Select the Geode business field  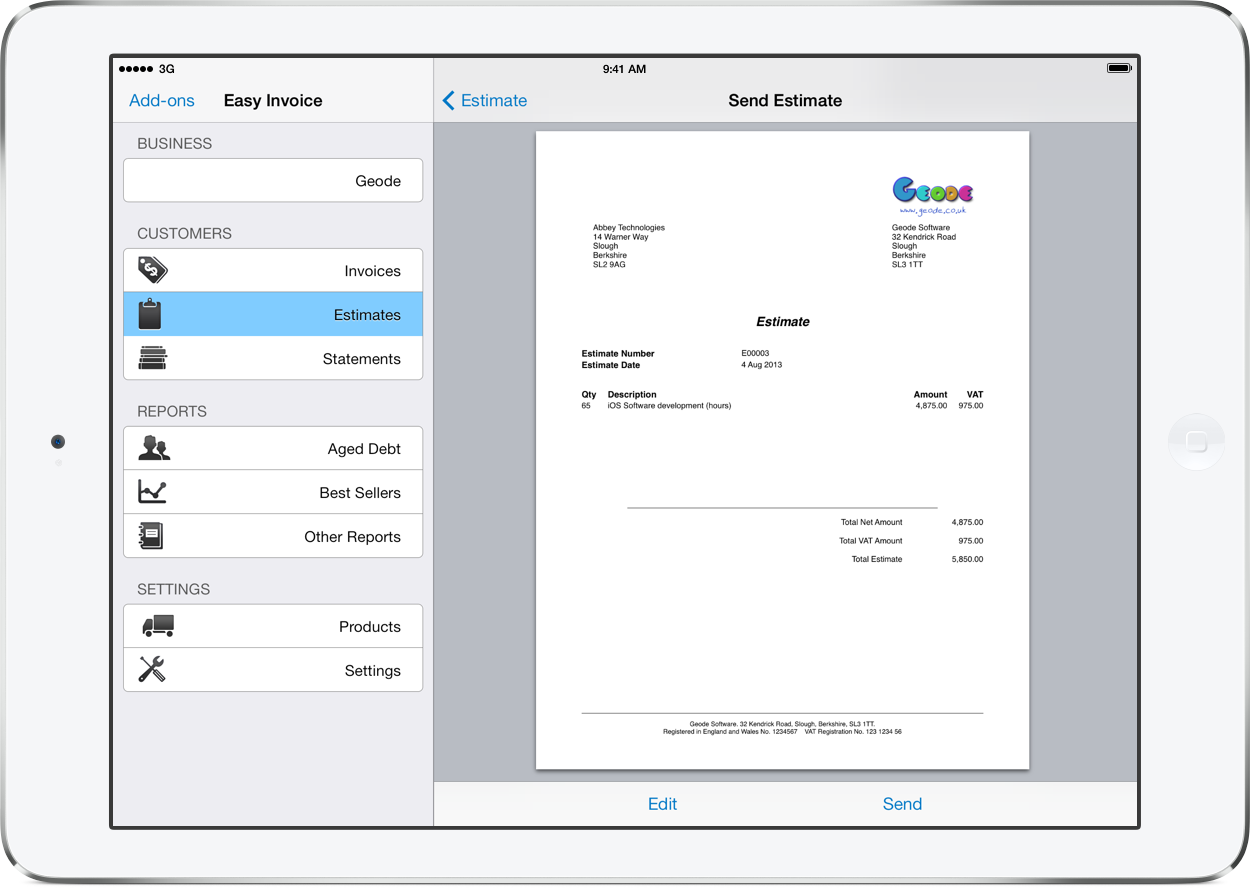coord(273,180)
